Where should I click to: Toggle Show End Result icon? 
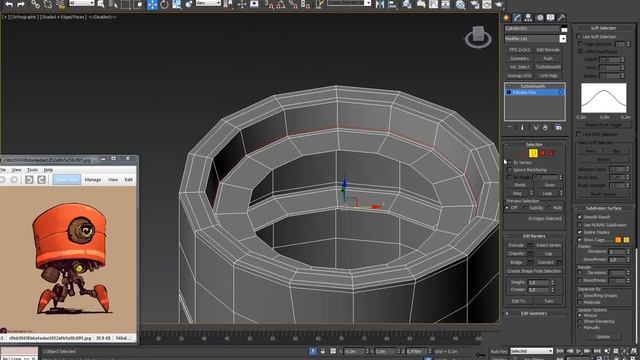click(x=522, y=128)
